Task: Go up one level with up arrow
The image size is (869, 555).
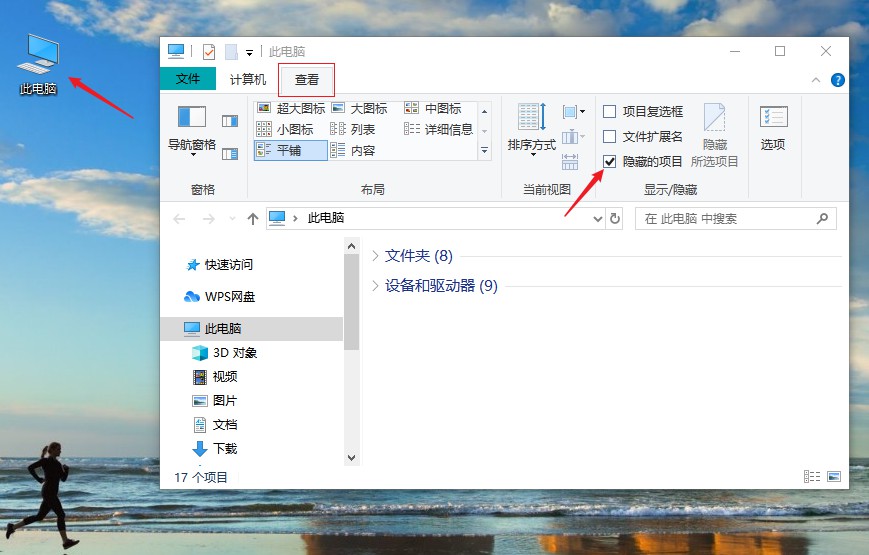Action: tap(253, 219)
